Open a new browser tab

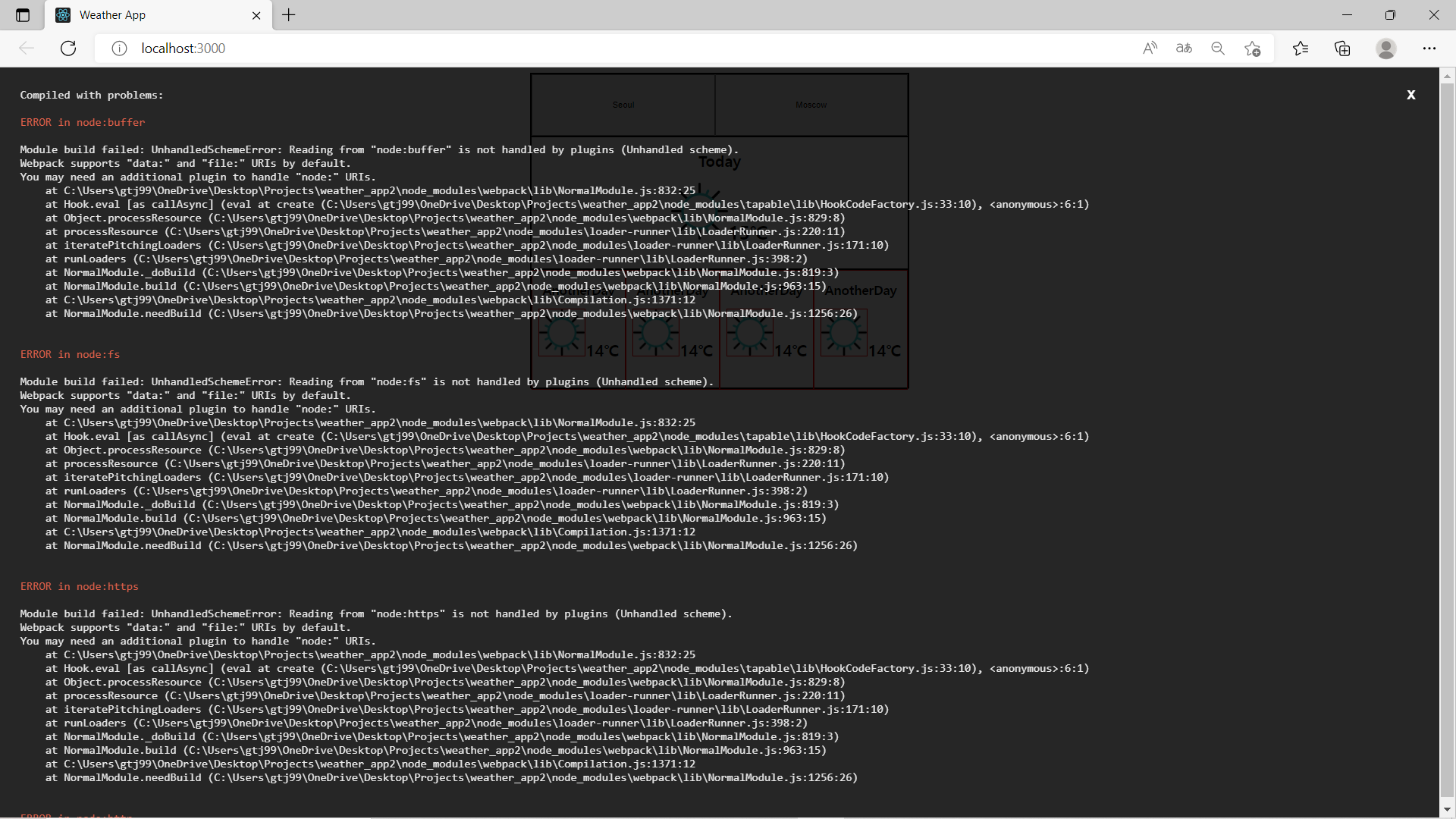click(x=289, y=15)
